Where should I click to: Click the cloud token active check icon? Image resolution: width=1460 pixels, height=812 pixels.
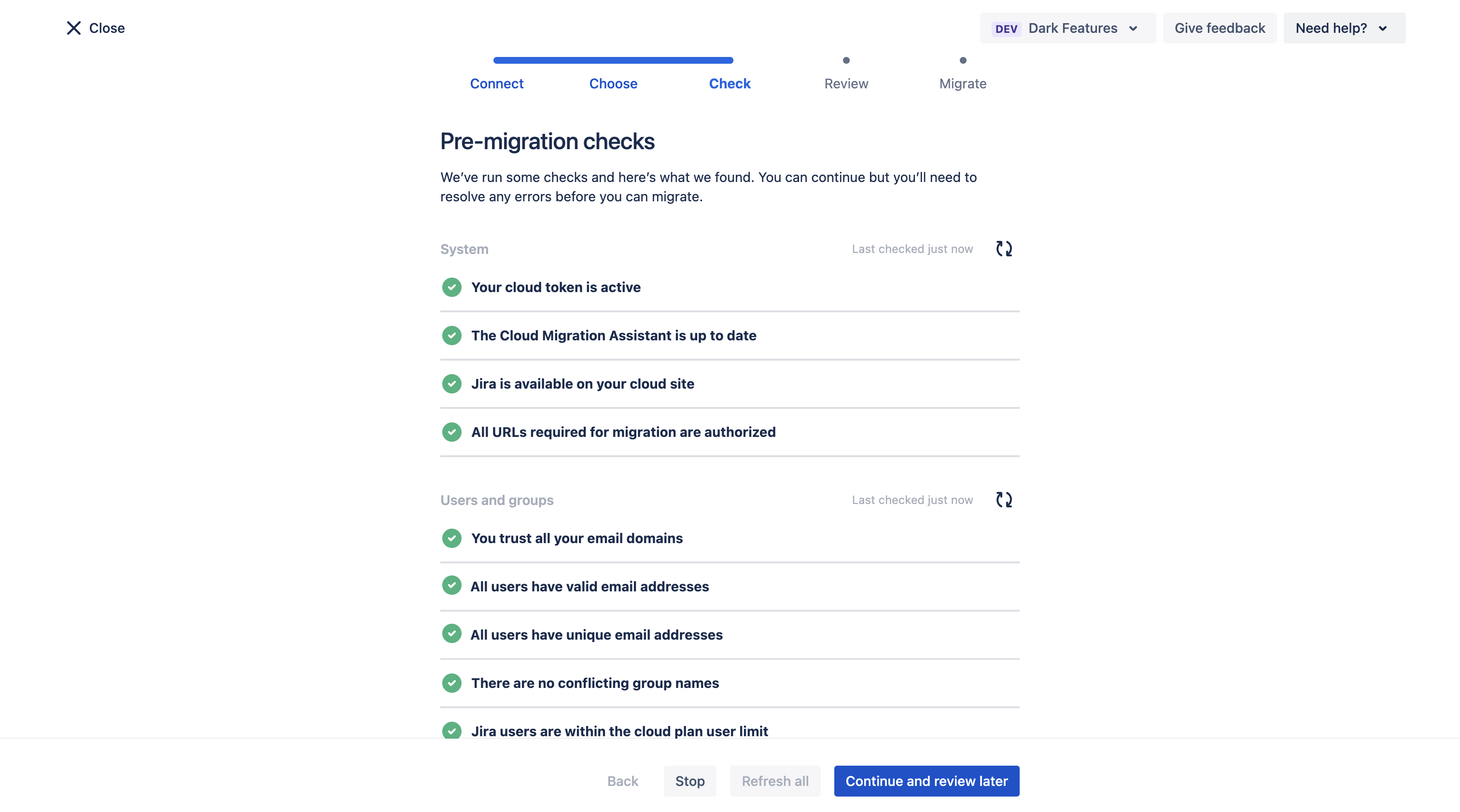(x=452, y=287)
